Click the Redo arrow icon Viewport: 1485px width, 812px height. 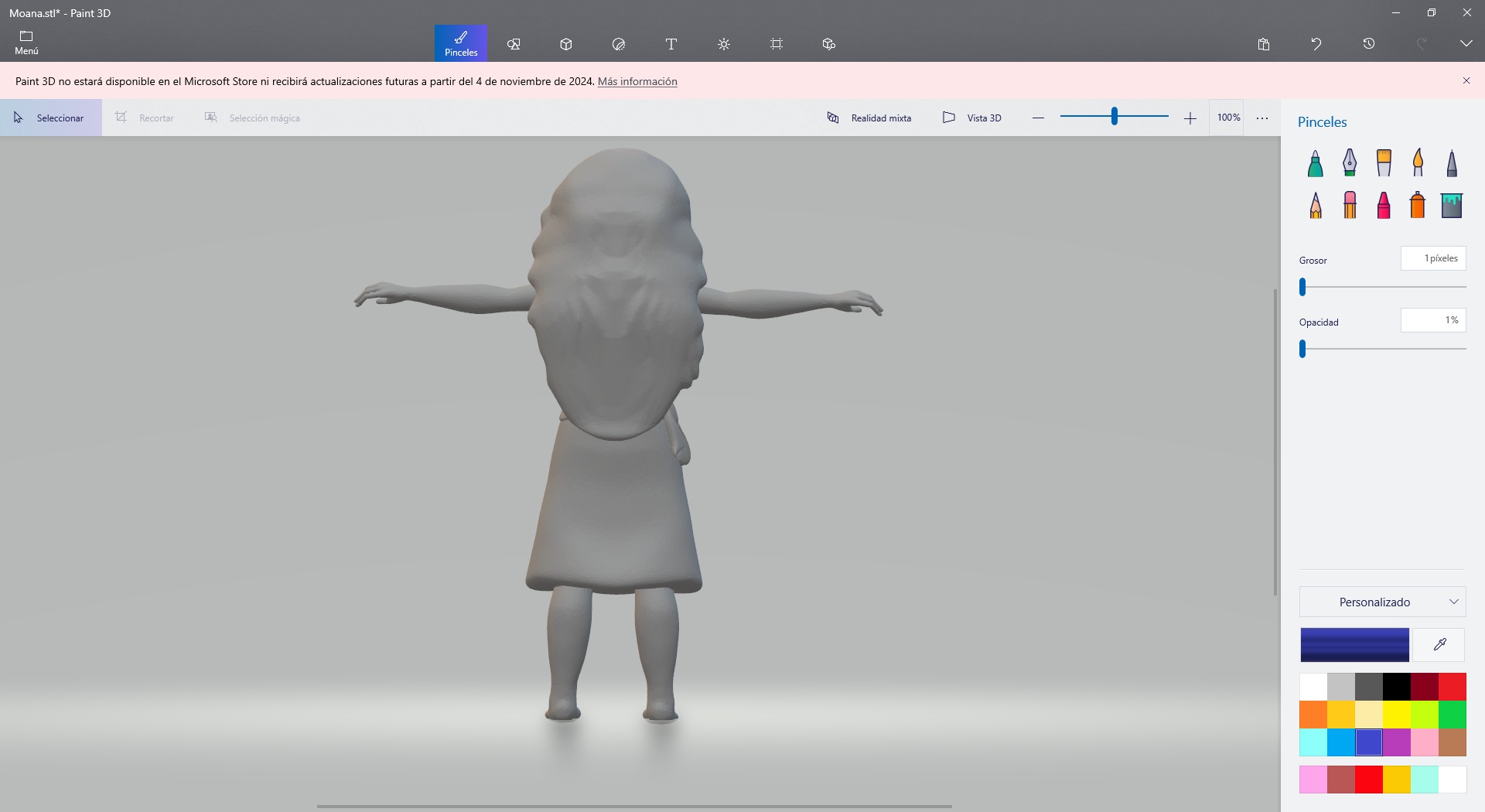point(1422,44)
